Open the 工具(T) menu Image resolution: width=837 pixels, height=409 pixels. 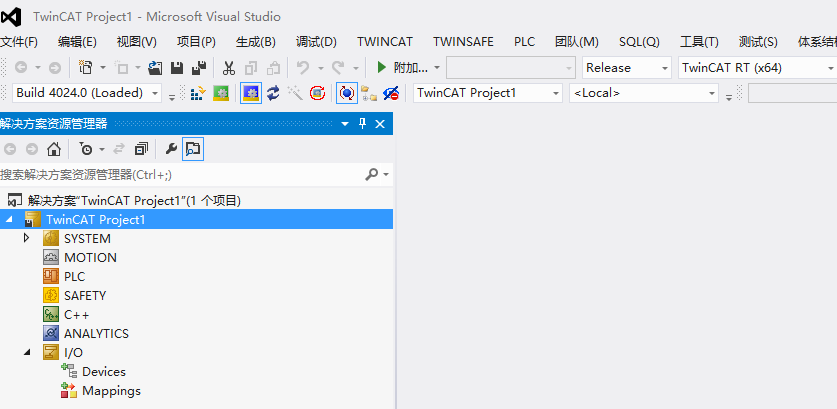(x=699, y=42)
